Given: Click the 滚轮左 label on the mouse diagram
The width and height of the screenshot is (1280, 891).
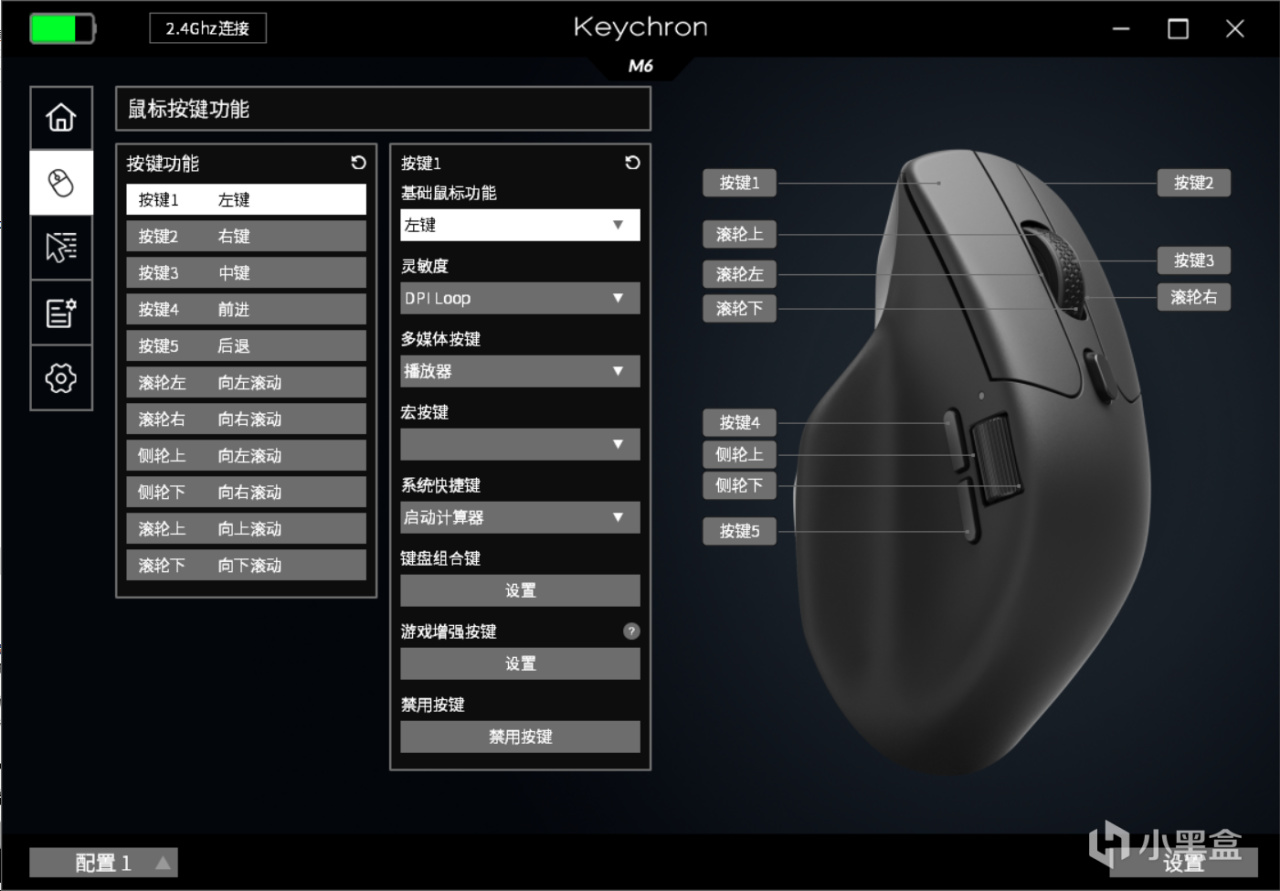Looking at the screenshot, I should (x=740, y=274).
